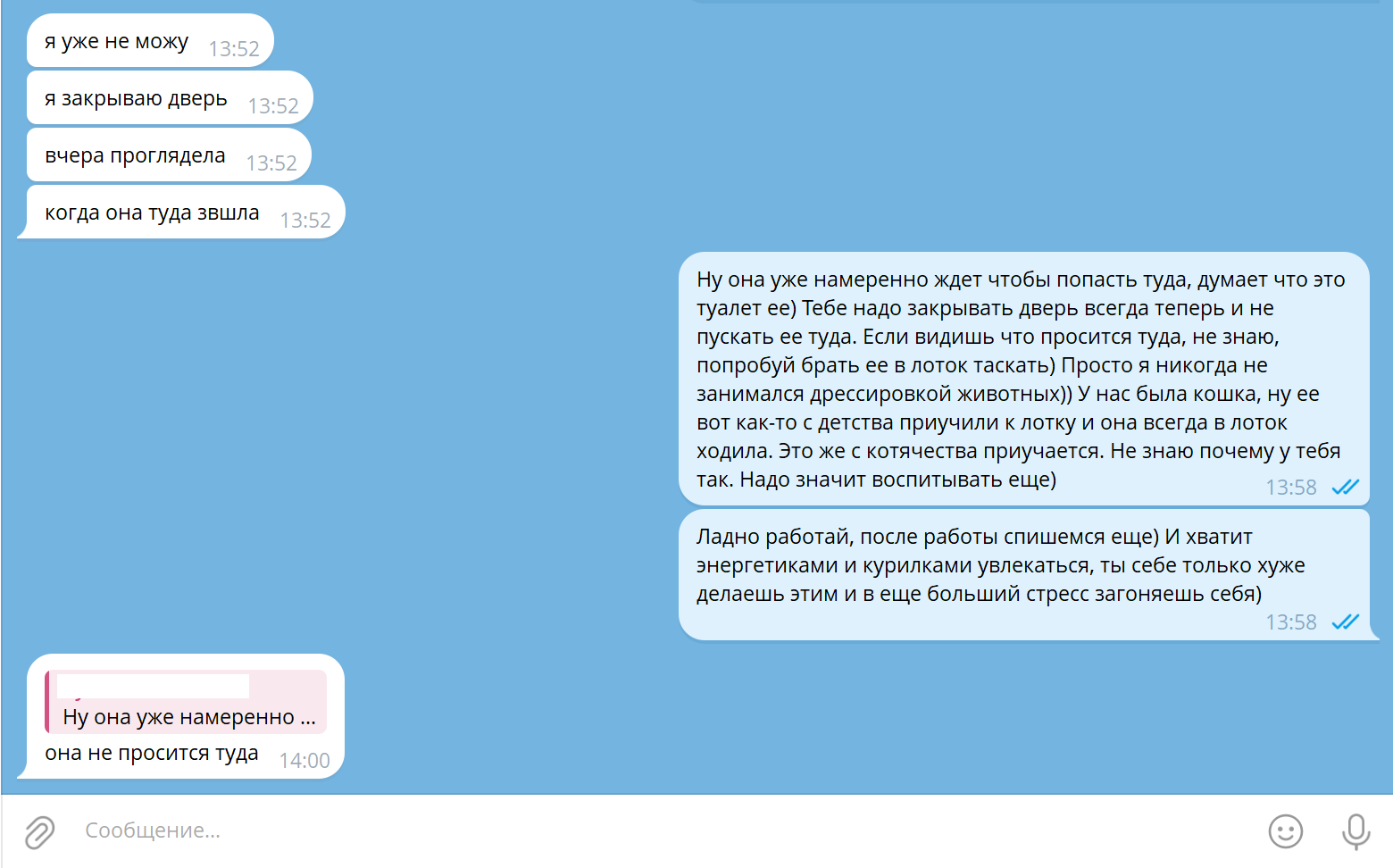1393x868 pixels.
Task: Click the microphone voice message icon
Action: 1355,831
